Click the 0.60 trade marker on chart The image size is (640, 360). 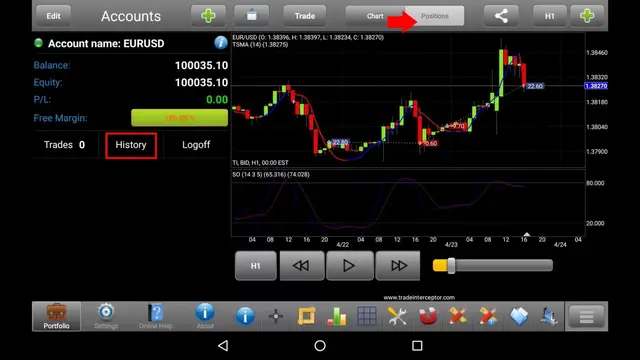[x=430, y=143]
